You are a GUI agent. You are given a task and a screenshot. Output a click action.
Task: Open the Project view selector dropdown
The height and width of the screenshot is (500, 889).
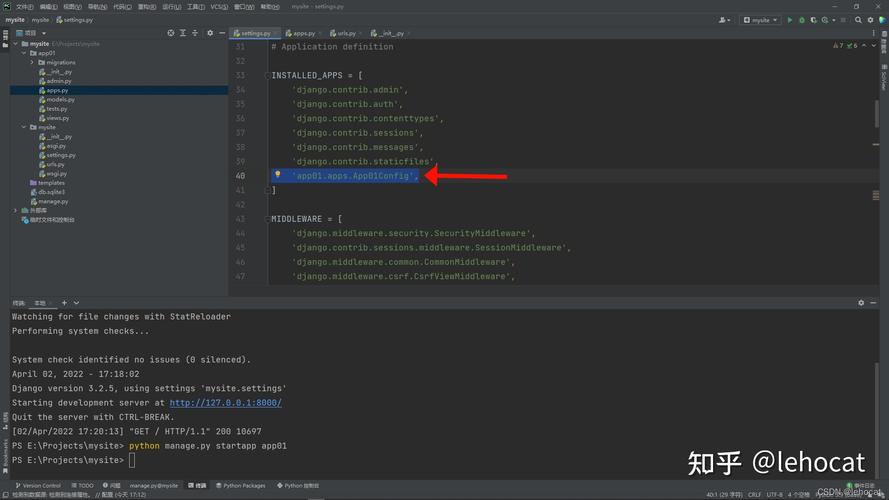tap(31, 33)
